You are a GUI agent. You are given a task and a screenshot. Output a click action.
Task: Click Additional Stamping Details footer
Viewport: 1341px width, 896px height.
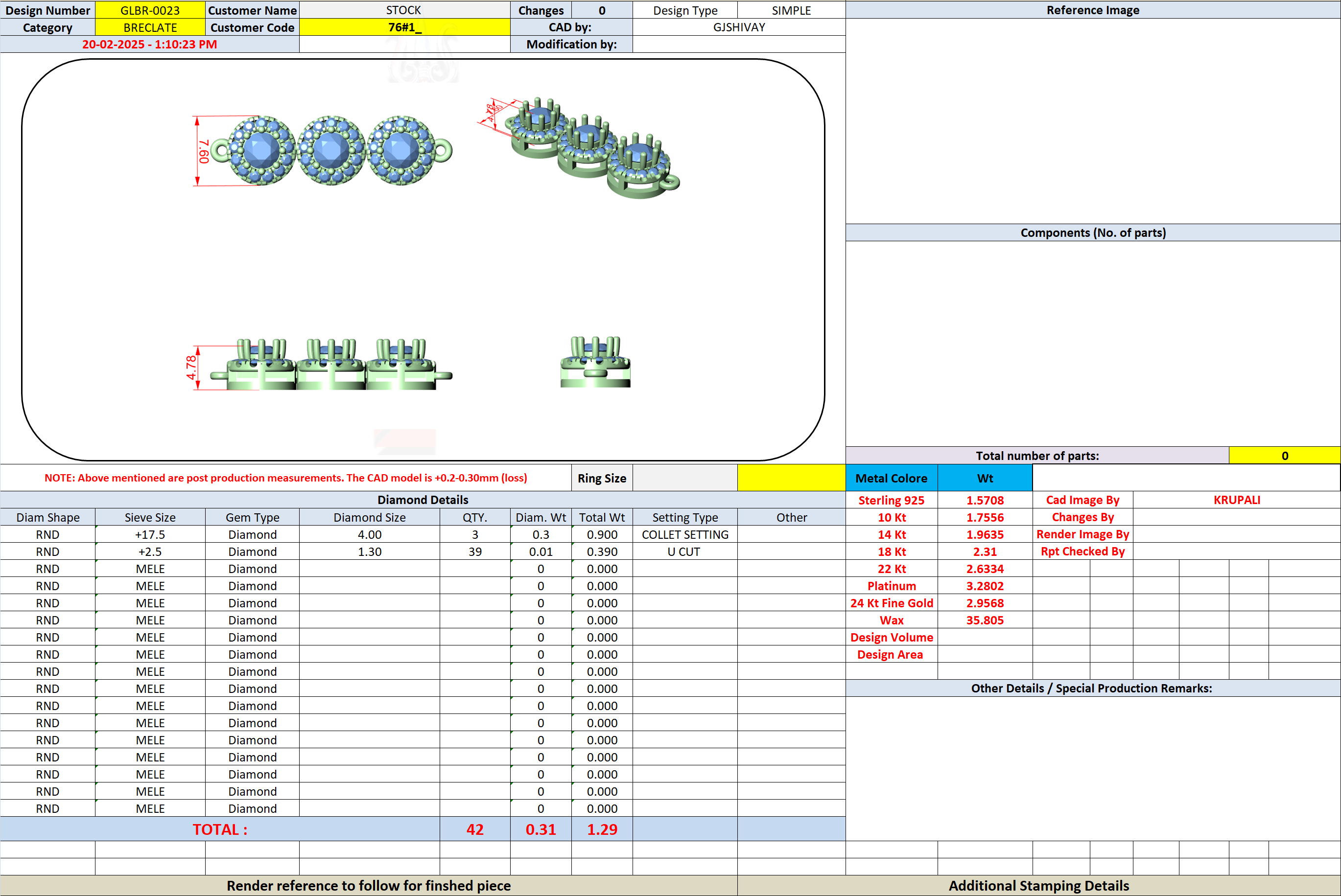point(1038,886)
